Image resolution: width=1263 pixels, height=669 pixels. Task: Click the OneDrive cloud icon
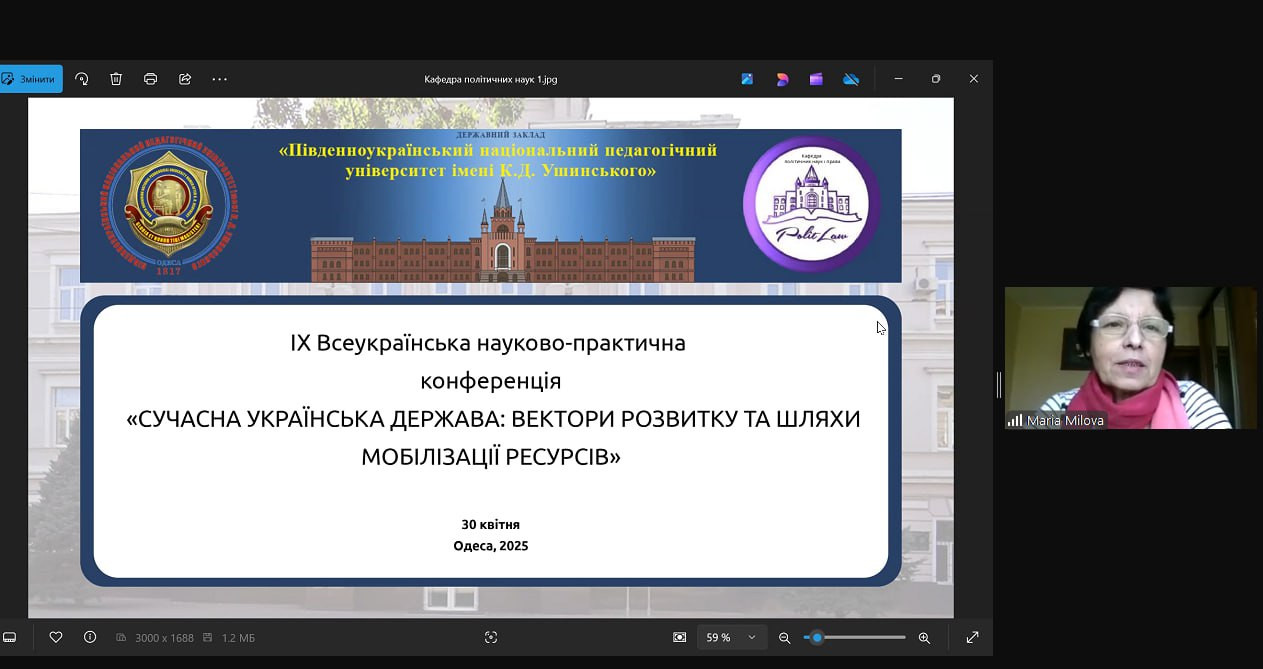point(851,79)
